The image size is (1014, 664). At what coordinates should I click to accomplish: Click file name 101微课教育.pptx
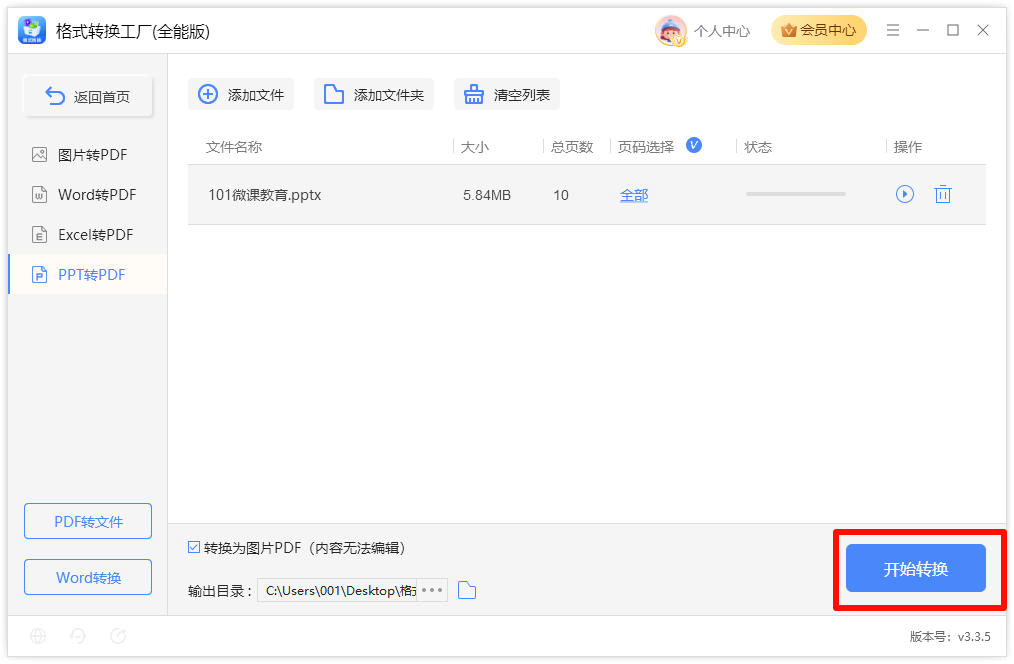(x=264, y=195)
